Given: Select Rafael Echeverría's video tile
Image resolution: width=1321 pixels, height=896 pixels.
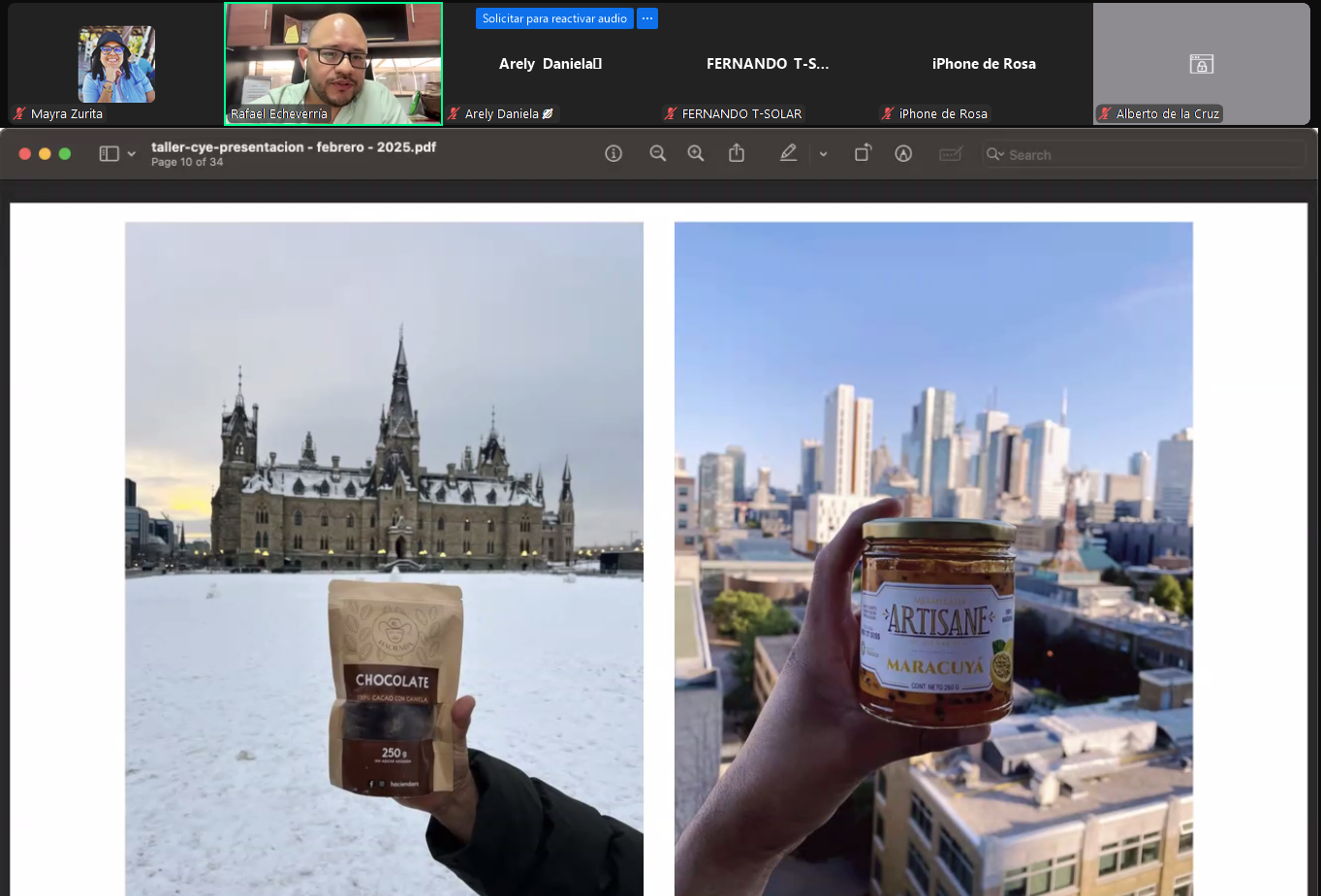Looking at the screenshot, I should coord(333,64).
